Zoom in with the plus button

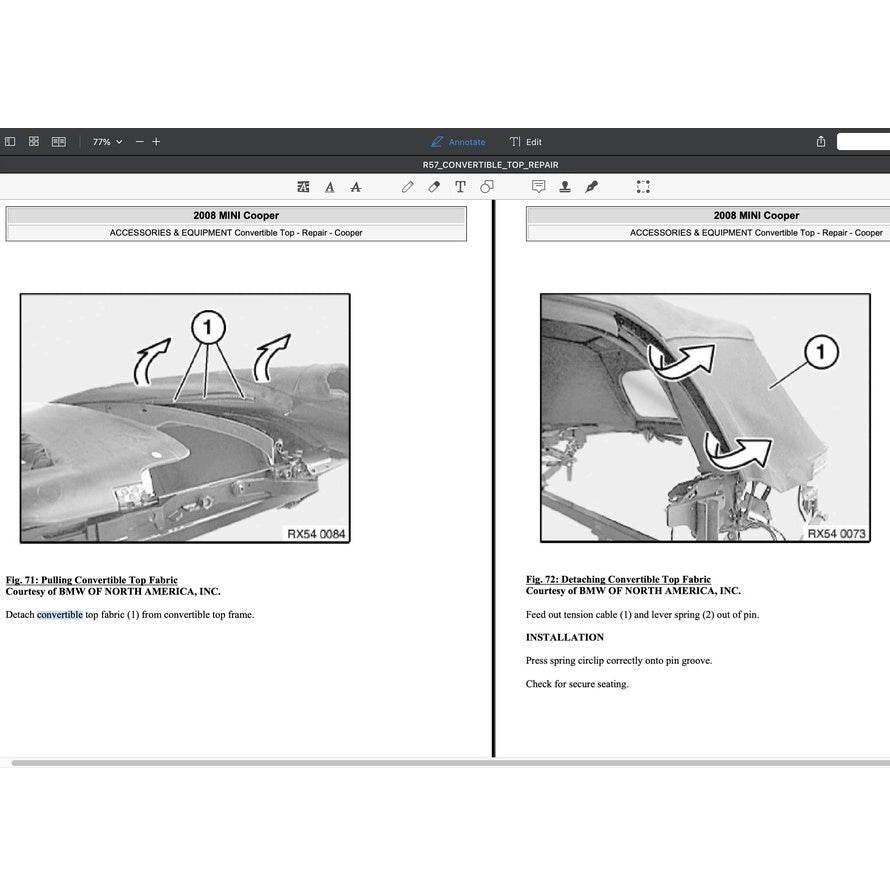tap(156, 141)
